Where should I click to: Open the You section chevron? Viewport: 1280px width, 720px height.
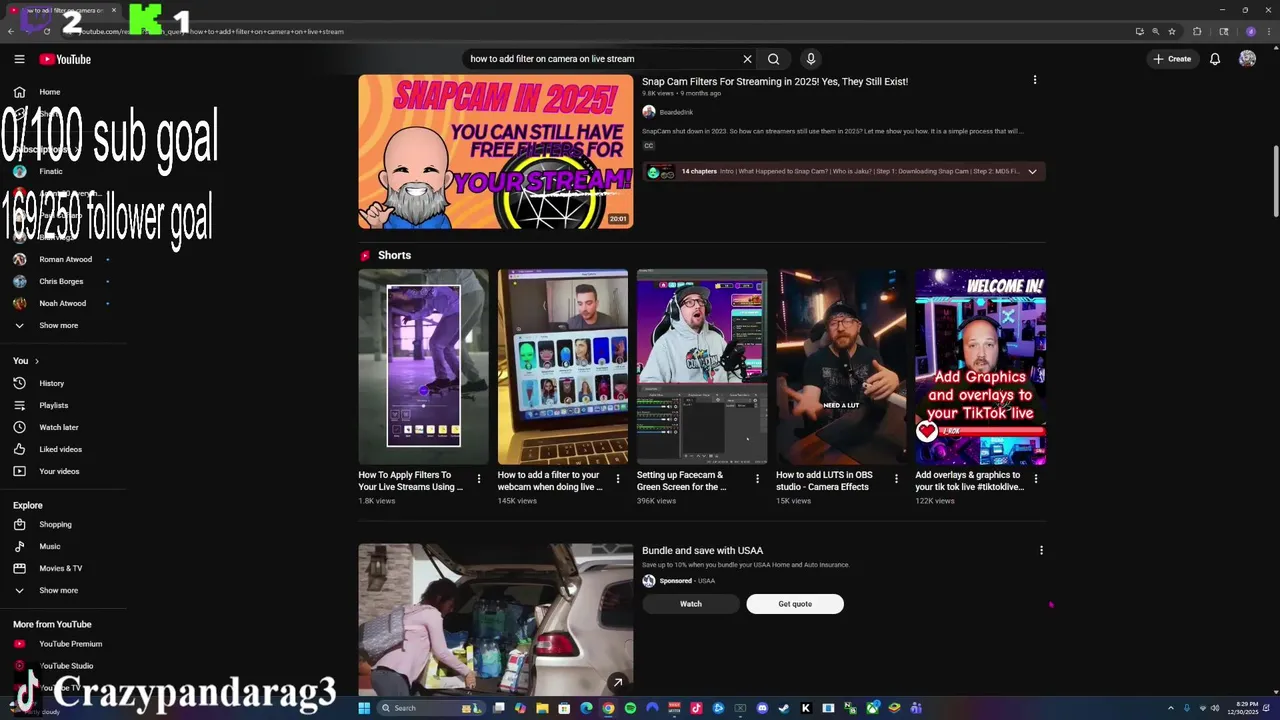tap(37, 361)
